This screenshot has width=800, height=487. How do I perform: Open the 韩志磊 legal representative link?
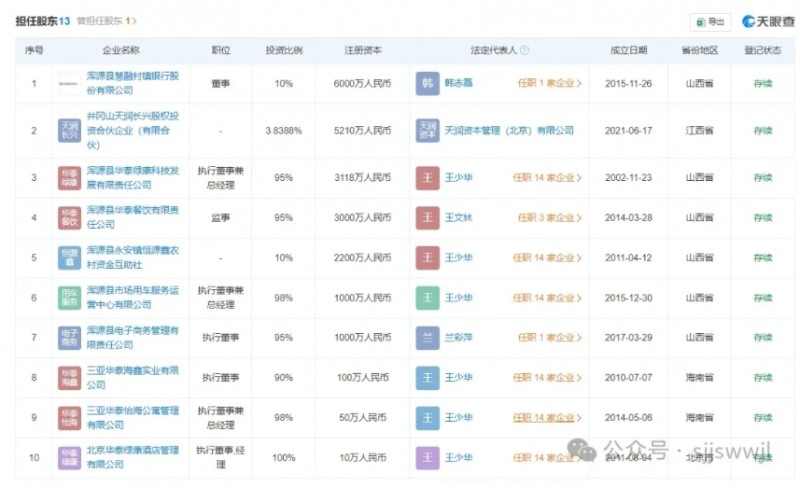458,83
